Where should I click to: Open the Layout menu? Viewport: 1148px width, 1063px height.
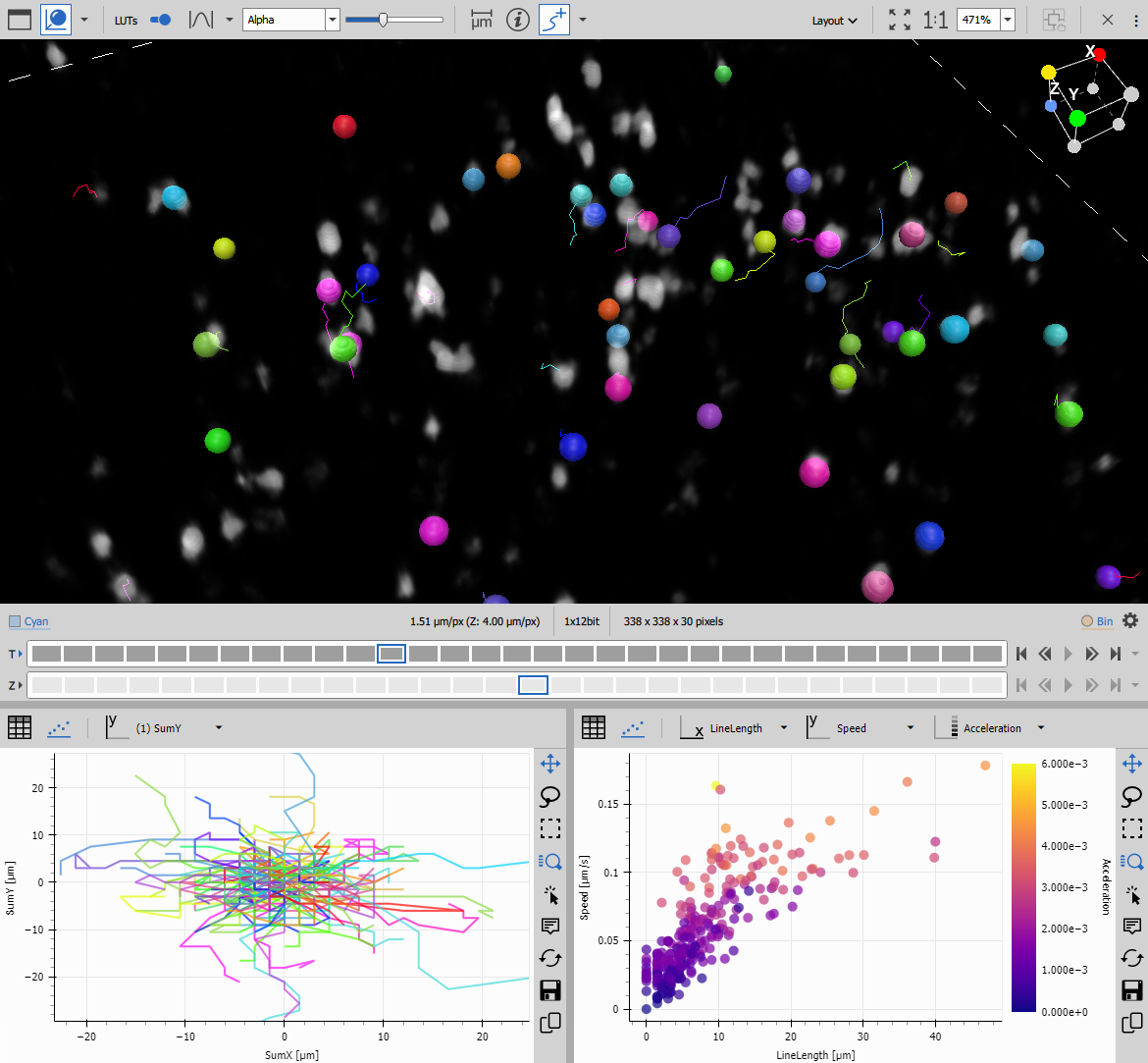point(834,20)
